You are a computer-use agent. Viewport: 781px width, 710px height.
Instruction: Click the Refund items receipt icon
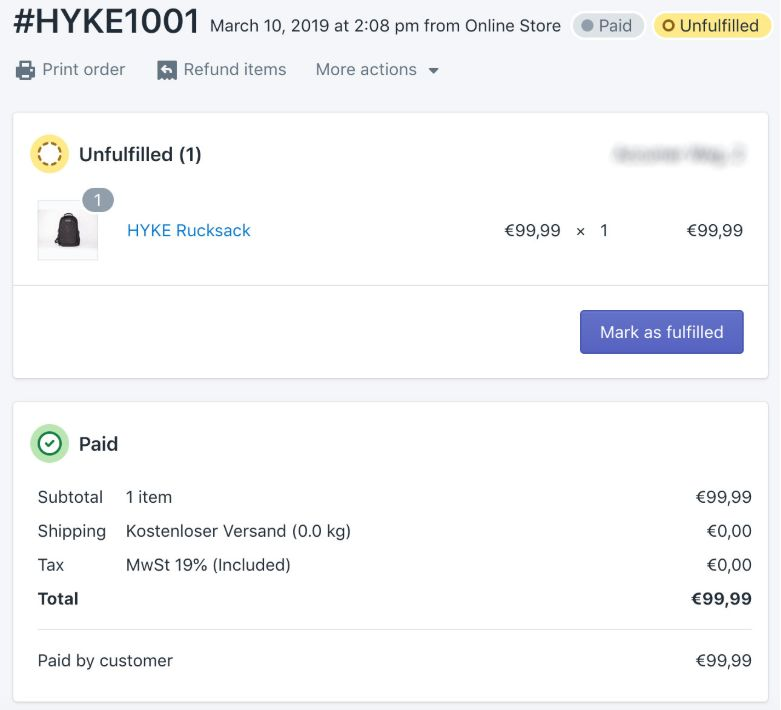point(167,70)
